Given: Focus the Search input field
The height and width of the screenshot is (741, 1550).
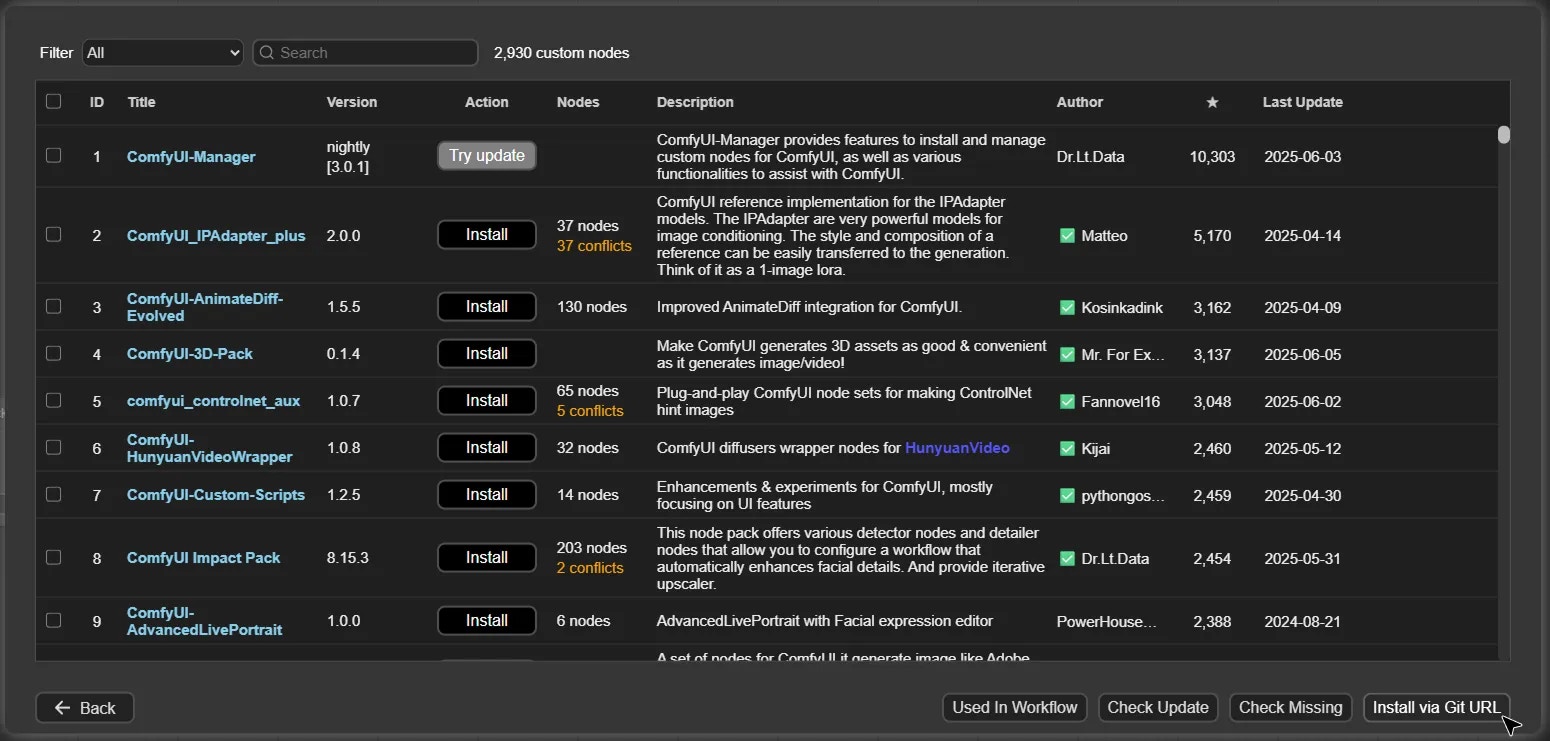Looking at the screenshot, I should coord(365,53).
